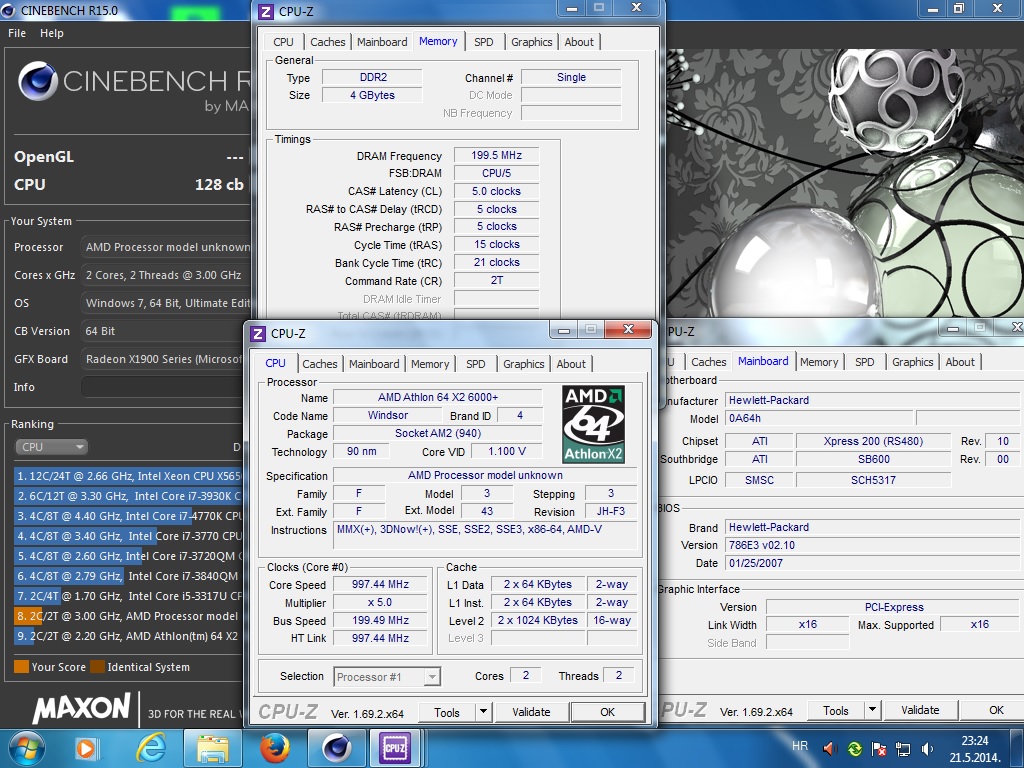Viewport: 1024px width, 768px height.
Task: Open the Cinebench File menu
Action: 17,33
